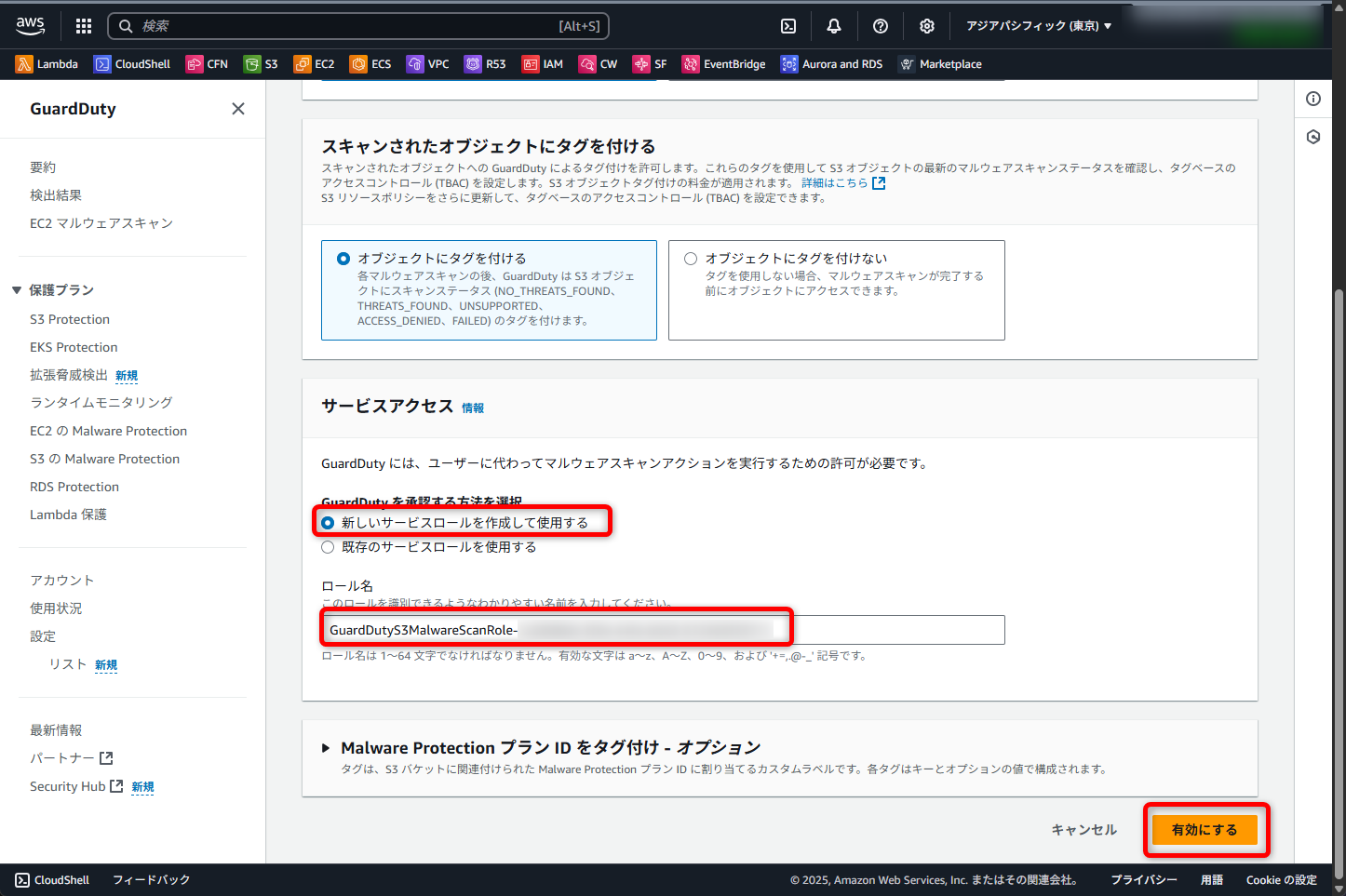The width and height of the screenshot is (1346, 896).
Task: Select the option to not tag objects
Action: (691, 259)
